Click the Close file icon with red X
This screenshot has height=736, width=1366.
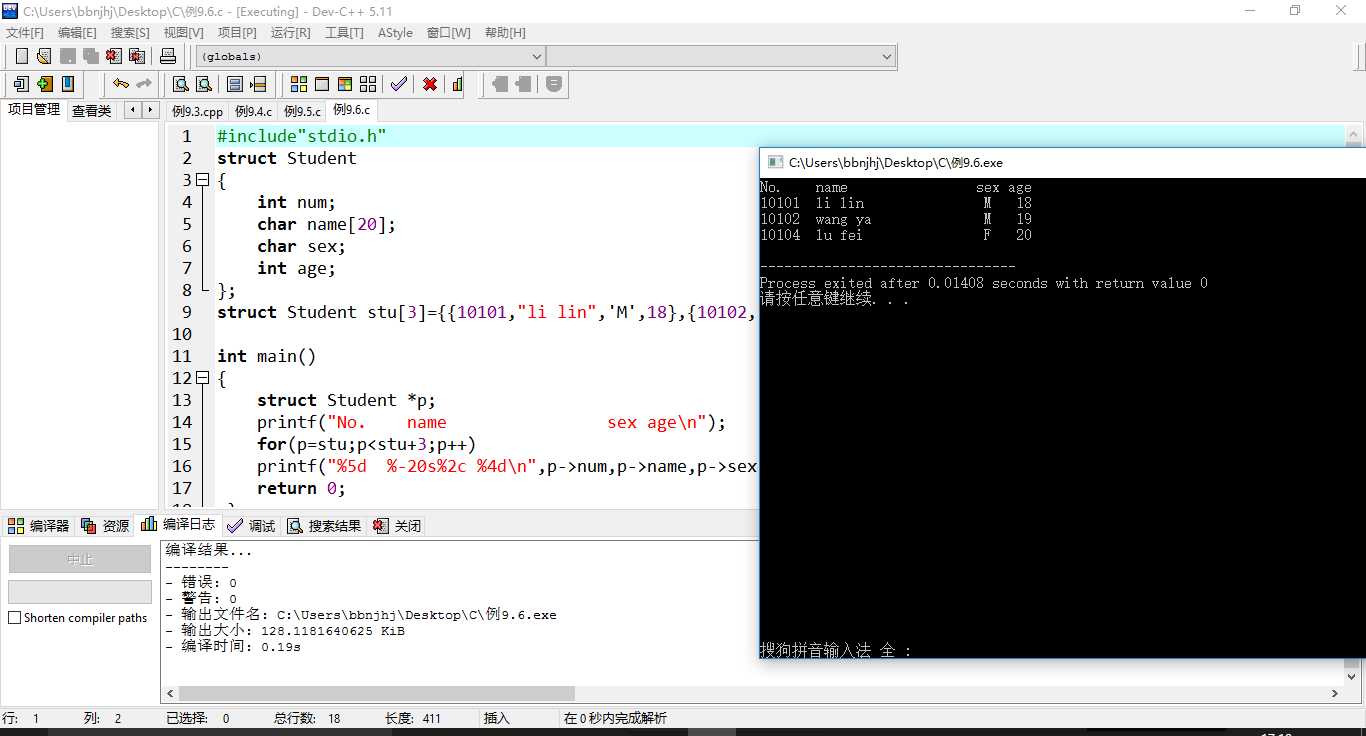click(x=114, y=56)
